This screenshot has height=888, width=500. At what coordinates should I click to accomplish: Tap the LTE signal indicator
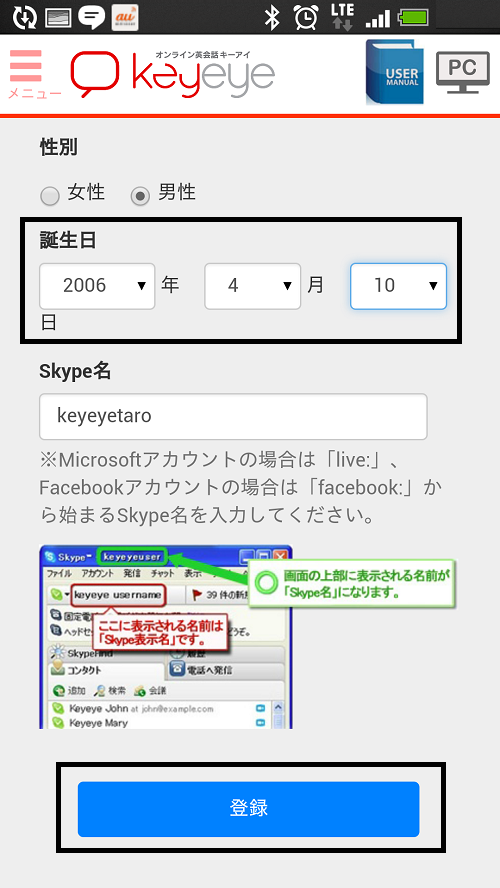pos(342,17)
